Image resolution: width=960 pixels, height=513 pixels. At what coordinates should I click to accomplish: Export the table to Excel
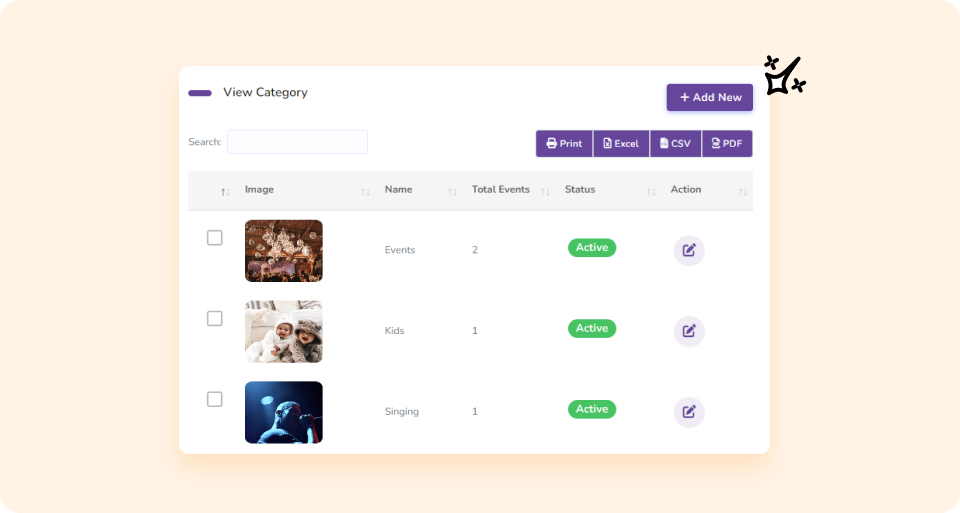click(621, 144)
